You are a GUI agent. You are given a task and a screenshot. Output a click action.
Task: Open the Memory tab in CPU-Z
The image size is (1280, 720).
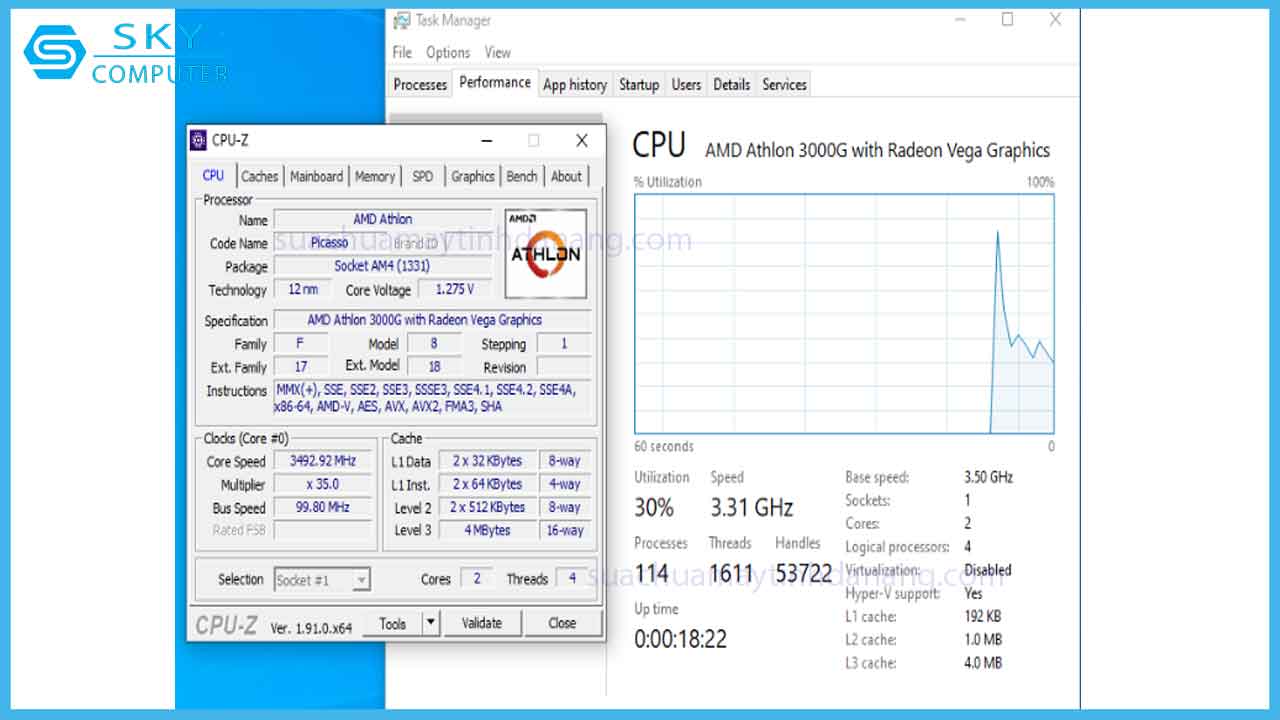pos(375,176)
